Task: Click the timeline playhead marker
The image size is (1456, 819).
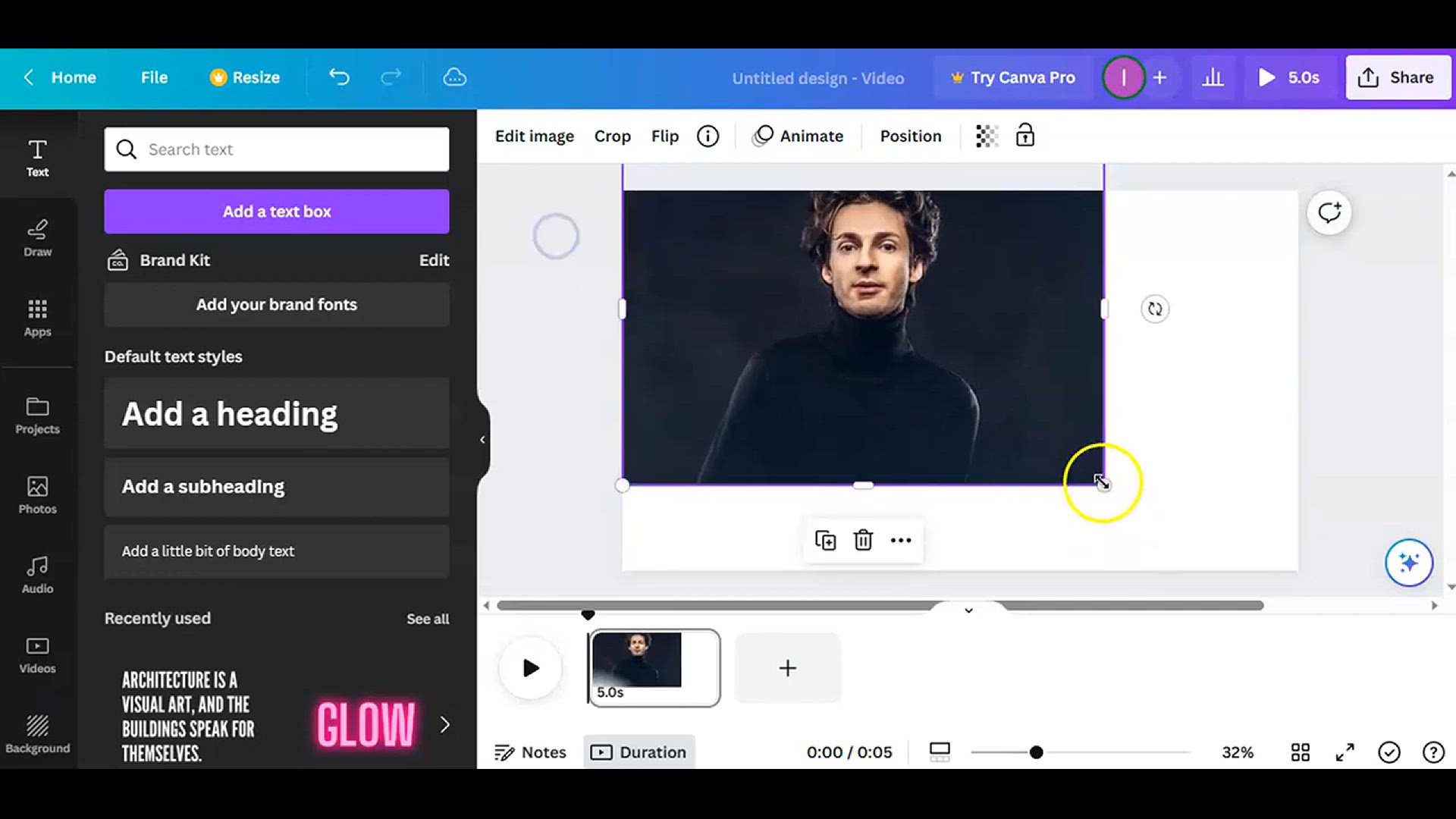Action: 588,614
